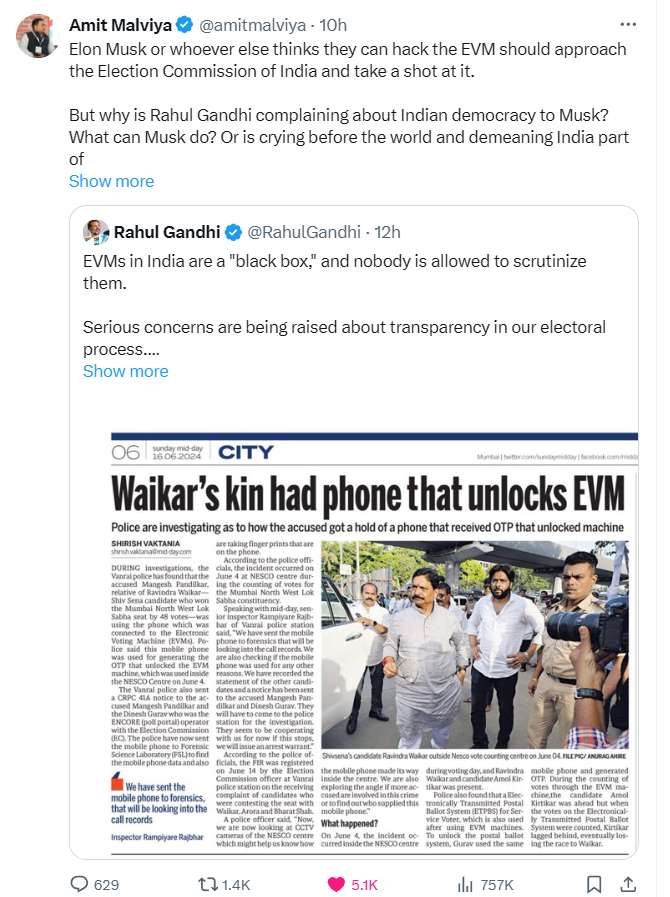View analytics via the bar chart icon
Viewport: 670px width, 897px height.
pos(465,884)
